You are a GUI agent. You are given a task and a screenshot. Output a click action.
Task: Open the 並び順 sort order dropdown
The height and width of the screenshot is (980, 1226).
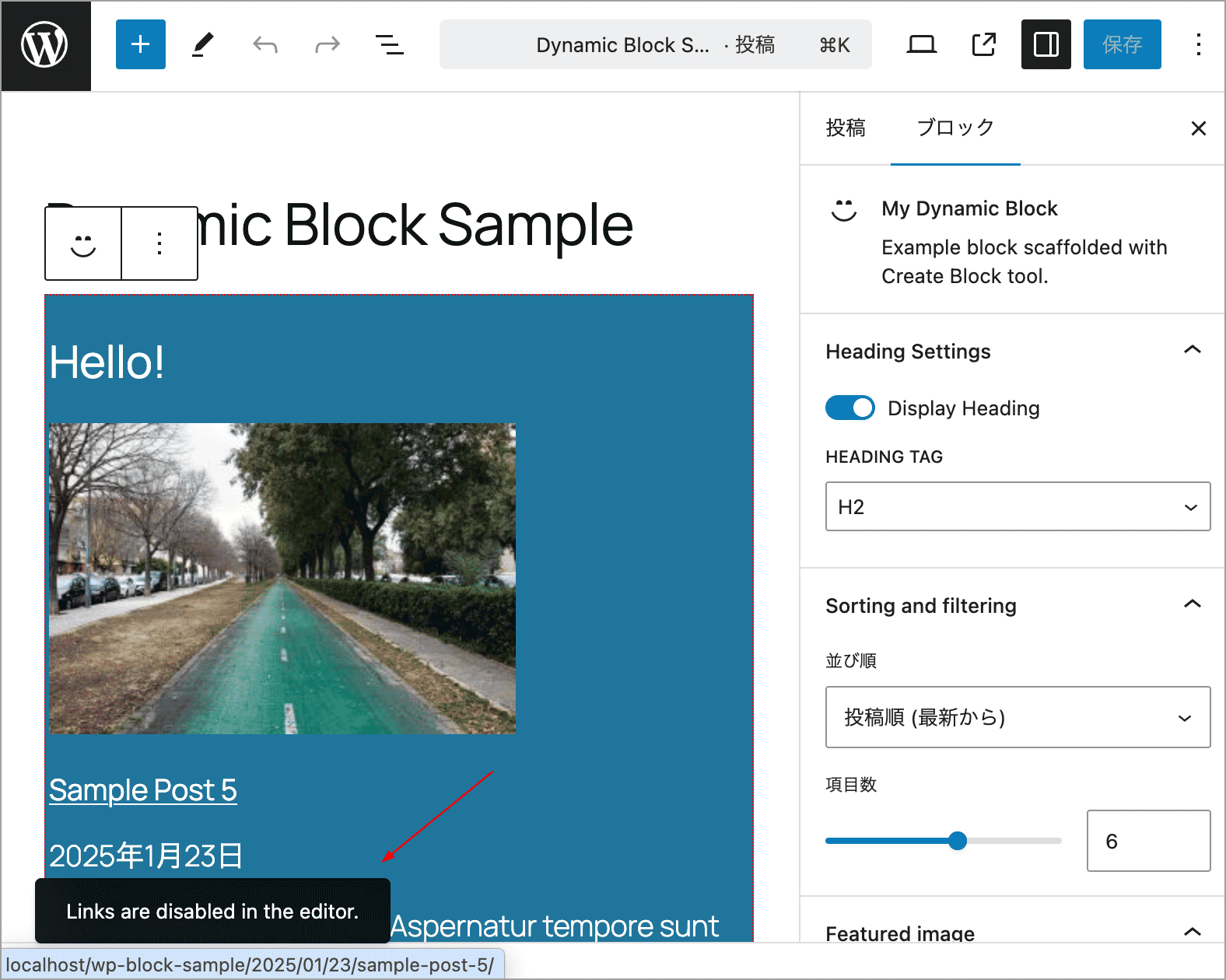click(x=1018, y=717)
